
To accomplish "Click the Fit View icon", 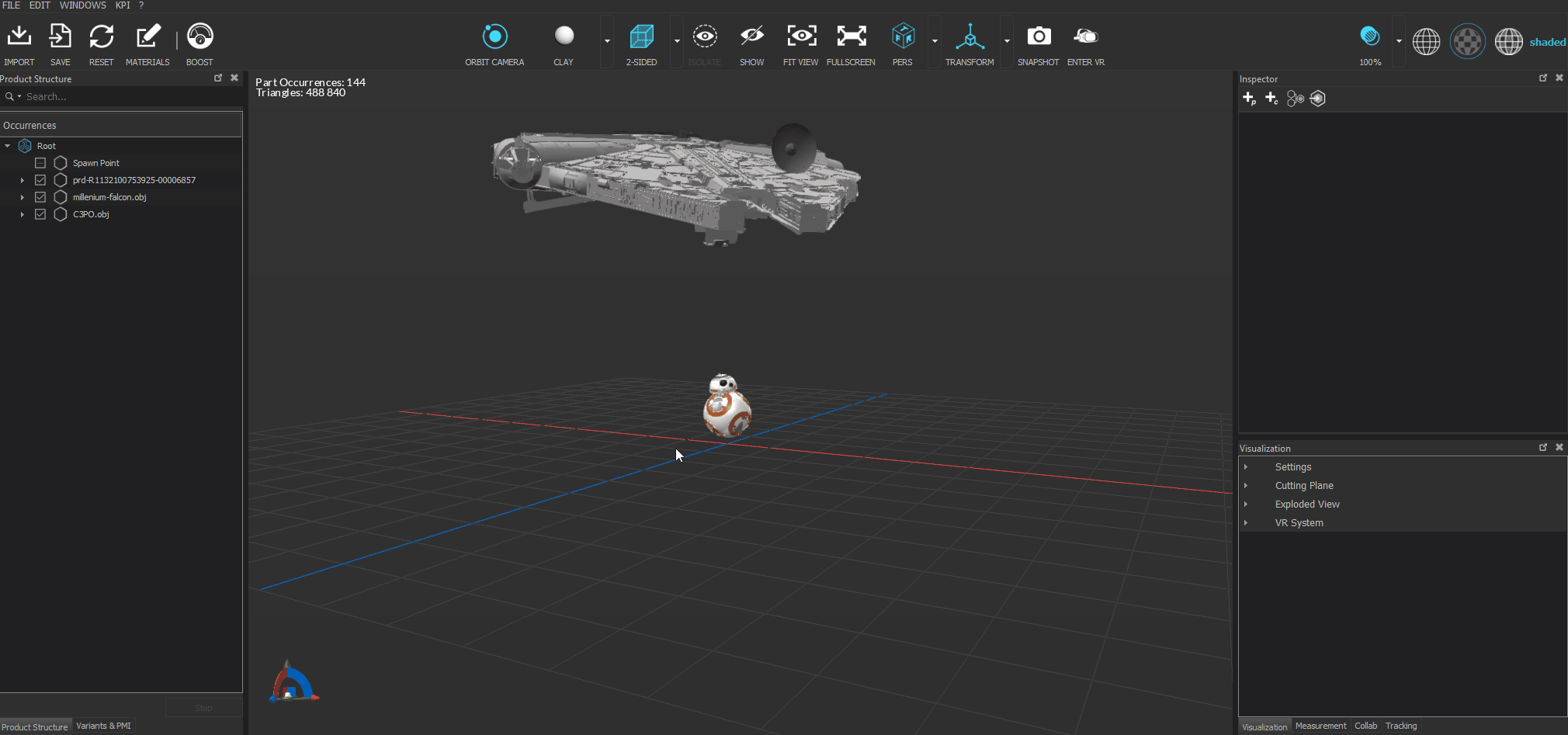I will click(801, 36).
